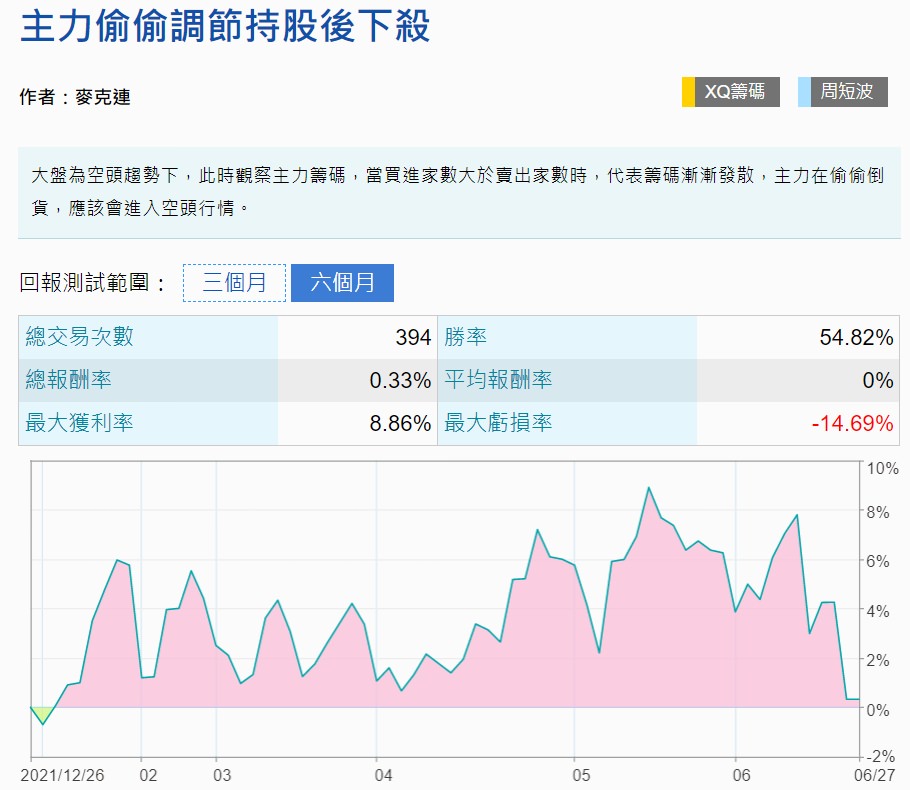Click the chart's highest peak in mid-May
The height and width of the screenshot is (790, 910).
(648, 489)
